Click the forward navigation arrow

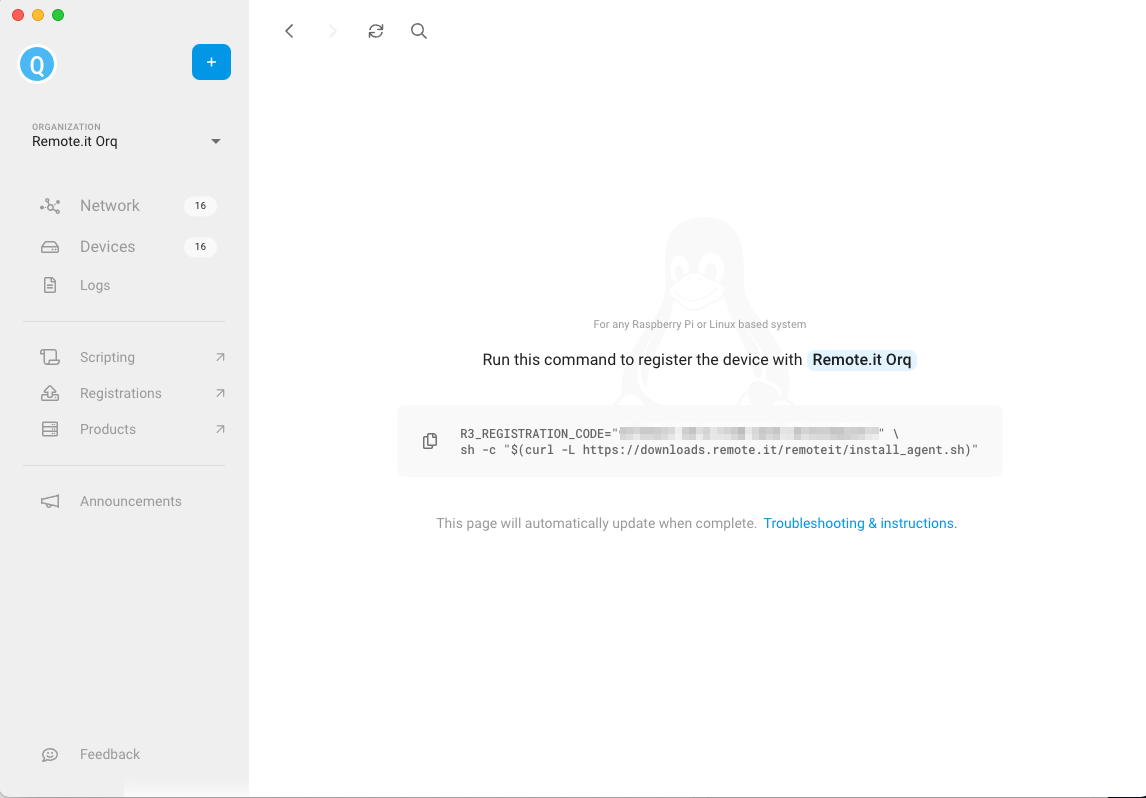point(333,31)
